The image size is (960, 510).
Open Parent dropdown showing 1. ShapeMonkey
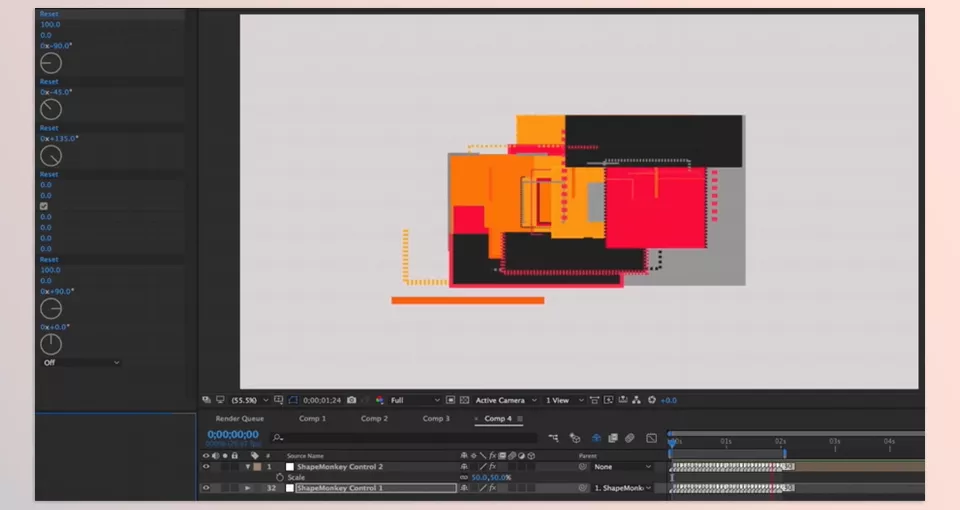tap(622, 488)
